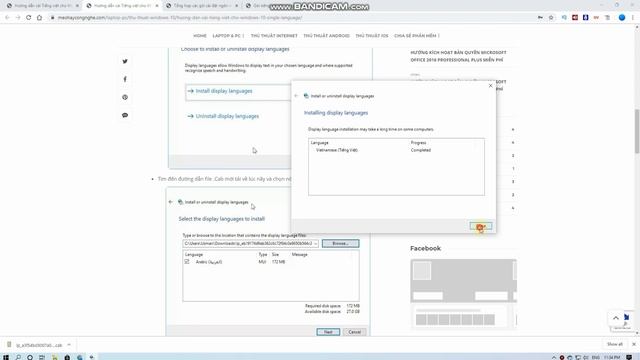Open taskbar search magnifier
The height and width of the screenshot is (360, 640).
[18, 357]
